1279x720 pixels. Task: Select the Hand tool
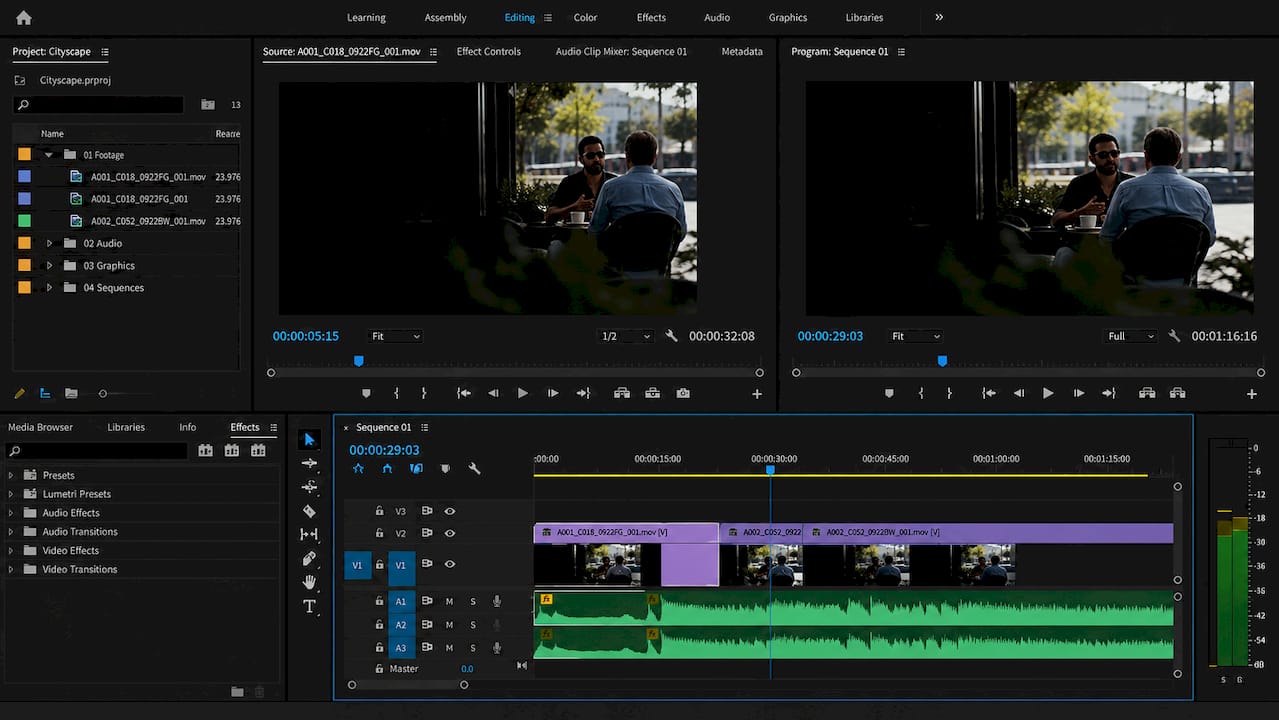tap(309, 582)
